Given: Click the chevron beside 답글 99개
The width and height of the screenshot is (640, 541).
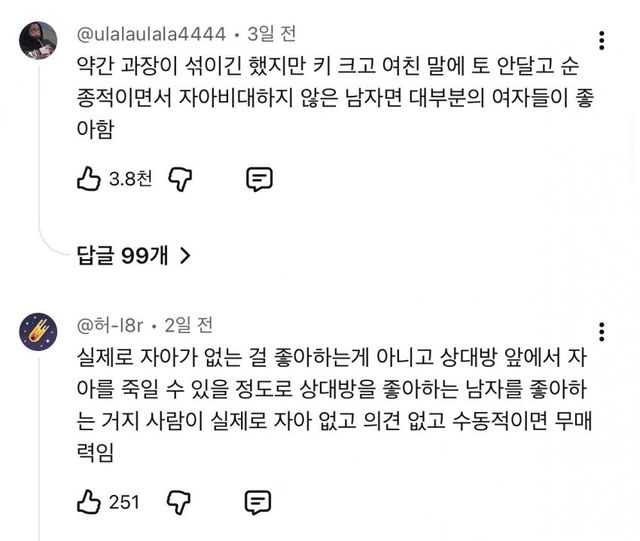Looking at the screenshot, I should (184, 256).
